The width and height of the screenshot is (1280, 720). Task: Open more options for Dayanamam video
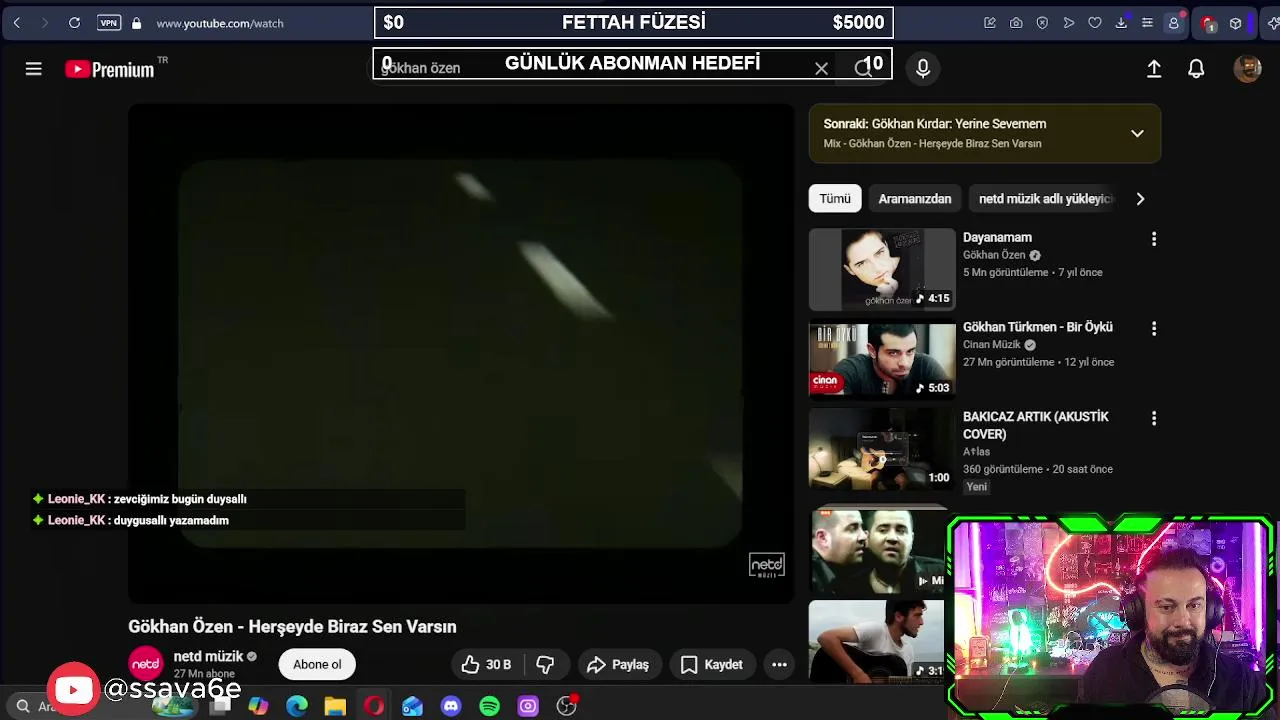[x=1154, y=239]
